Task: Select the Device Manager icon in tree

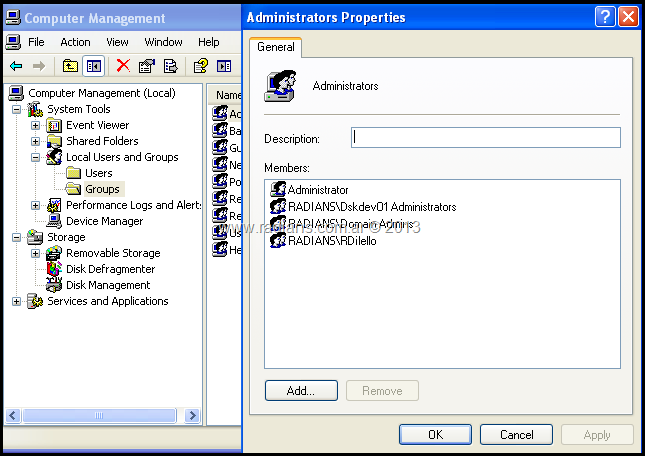Action: [x=55, y=221]
